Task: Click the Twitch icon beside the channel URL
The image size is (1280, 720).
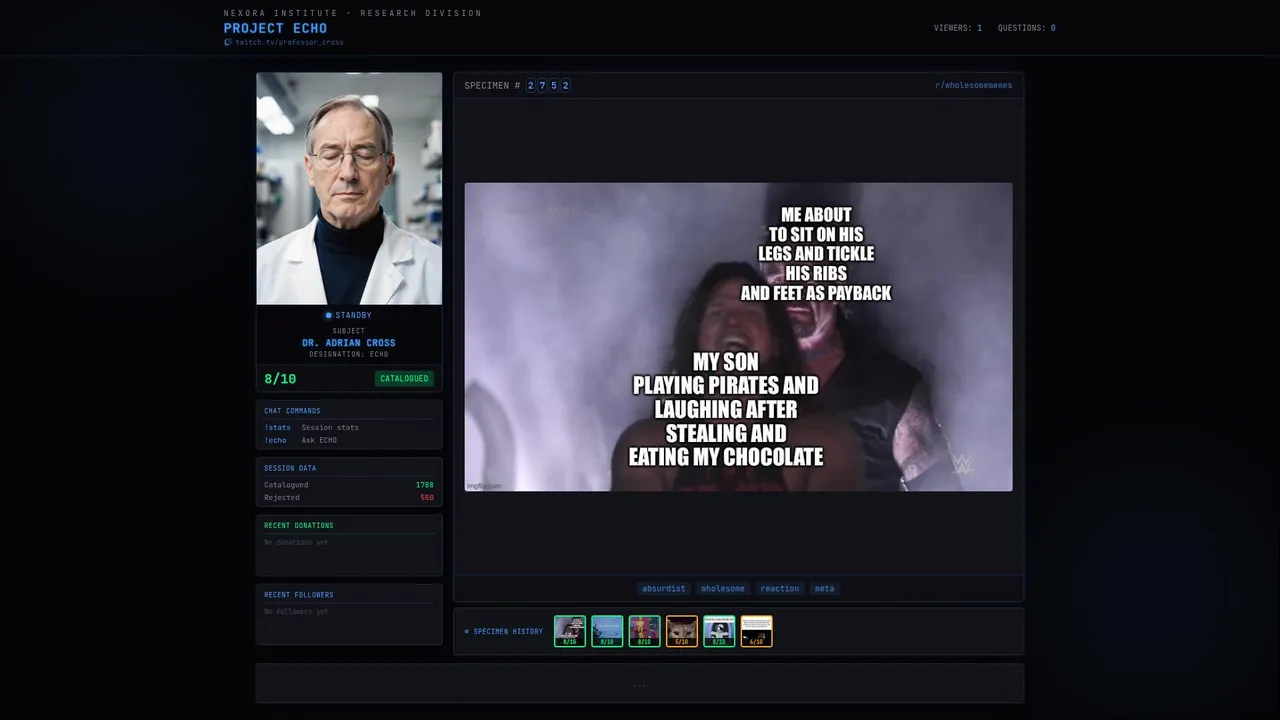Action: click(x=228, y=42)
